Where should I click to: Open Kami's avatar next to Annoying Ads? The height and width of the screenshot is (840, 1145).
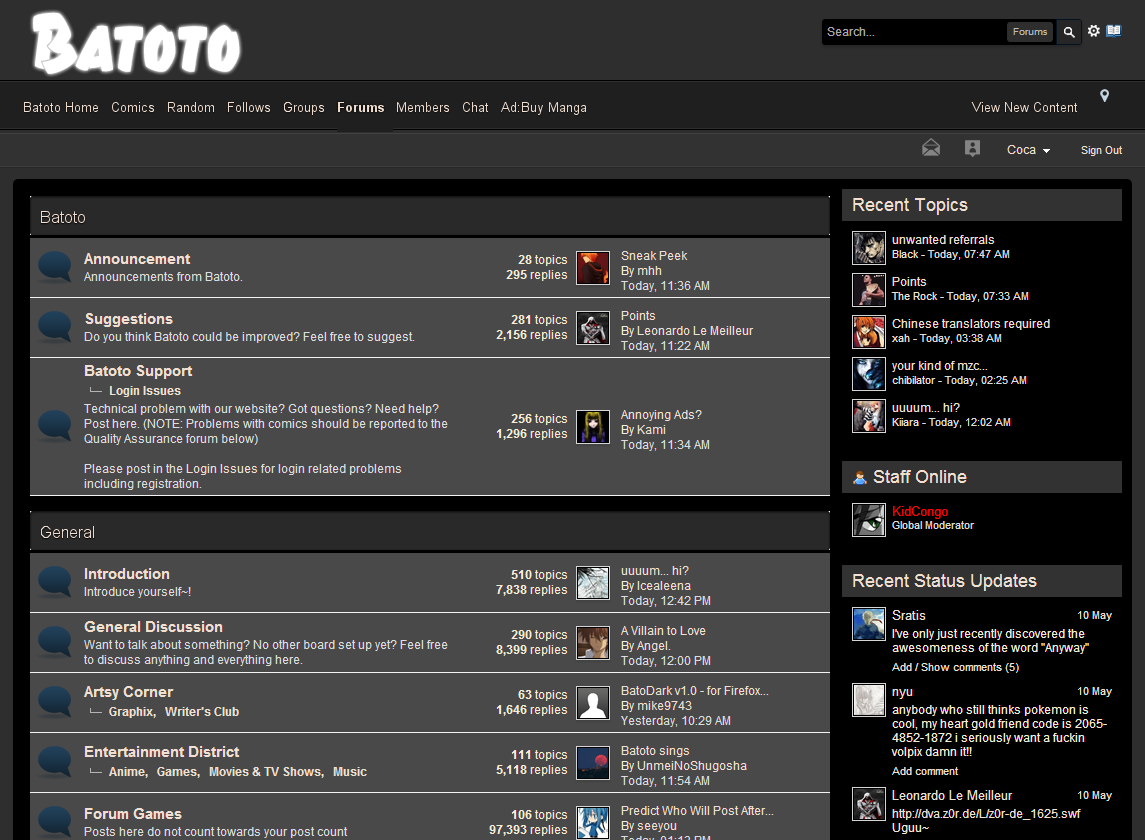click(x=593, y=427)
